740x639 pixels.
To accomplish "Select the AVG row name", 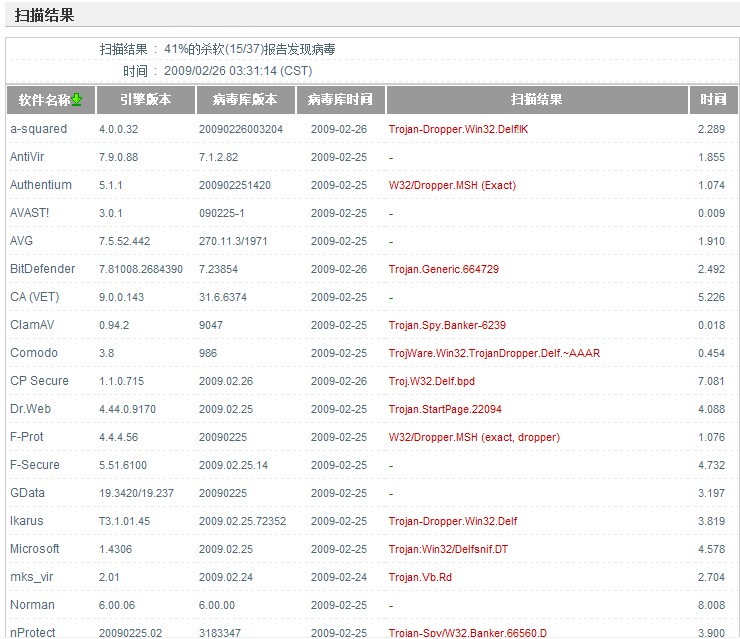I will point(21,241).
